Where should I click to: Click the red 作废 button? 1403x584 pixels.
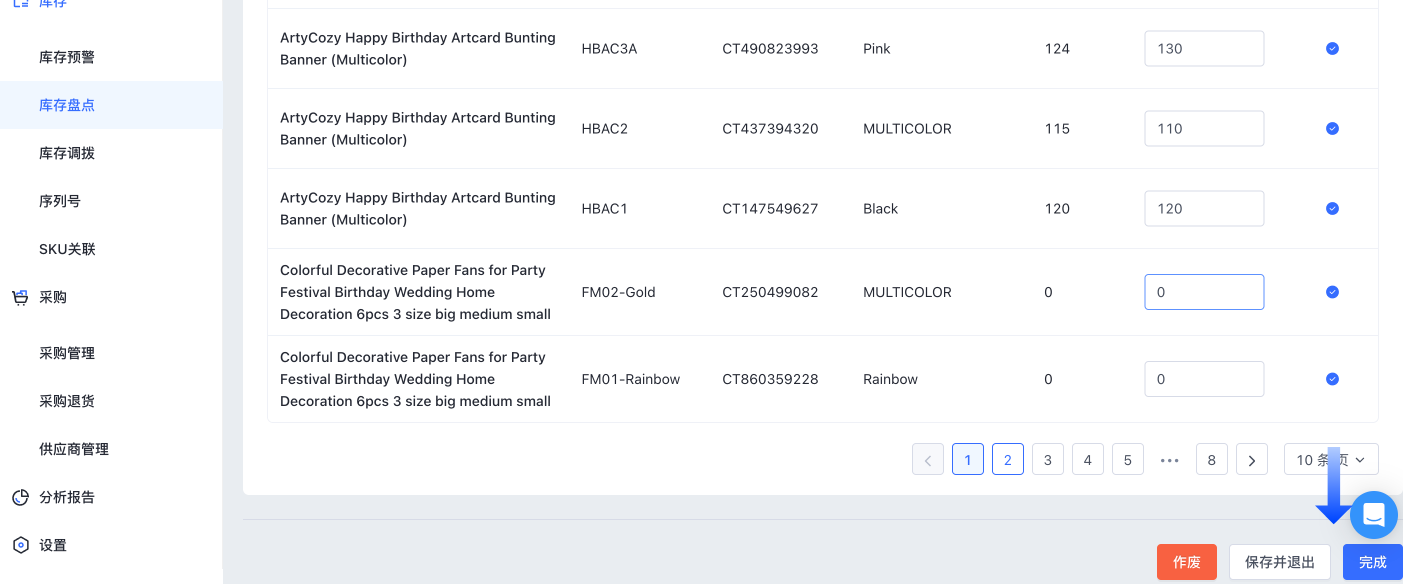[1187, 562]
